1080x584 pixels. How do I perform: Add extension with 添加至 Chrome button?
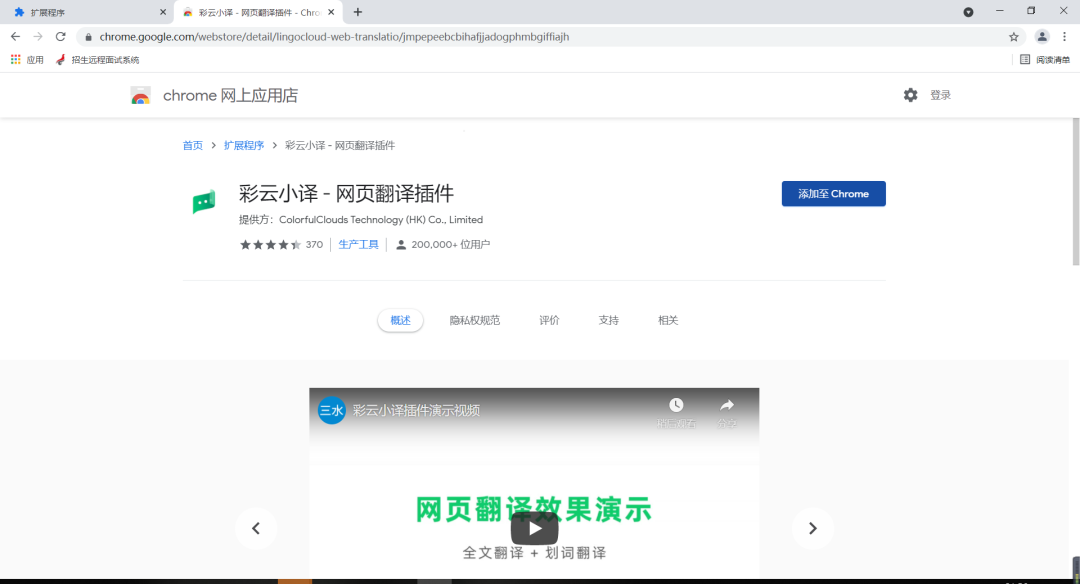coord(833,194)
